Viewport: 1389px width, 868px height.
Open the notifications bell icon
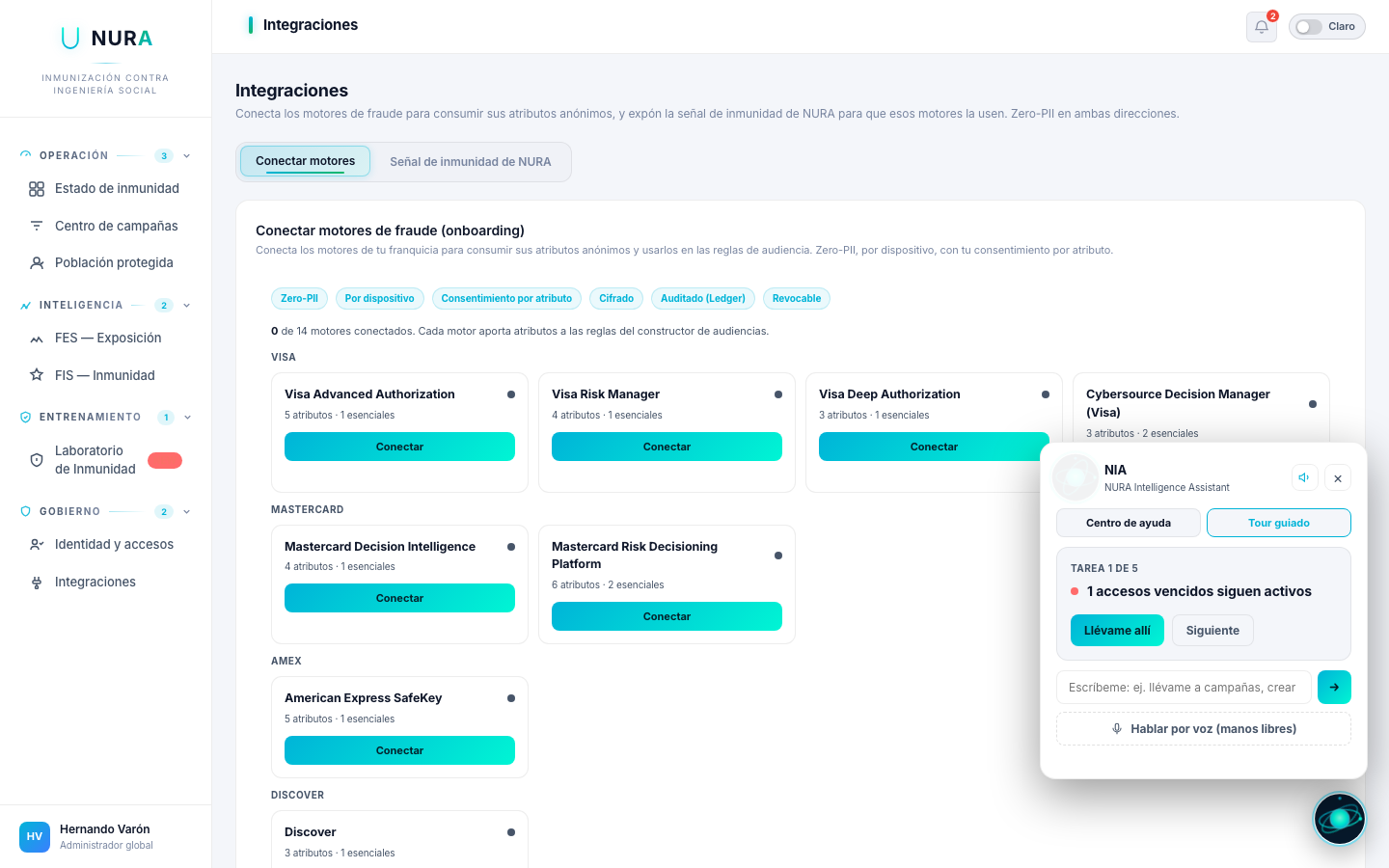(x=1261, y=27)
